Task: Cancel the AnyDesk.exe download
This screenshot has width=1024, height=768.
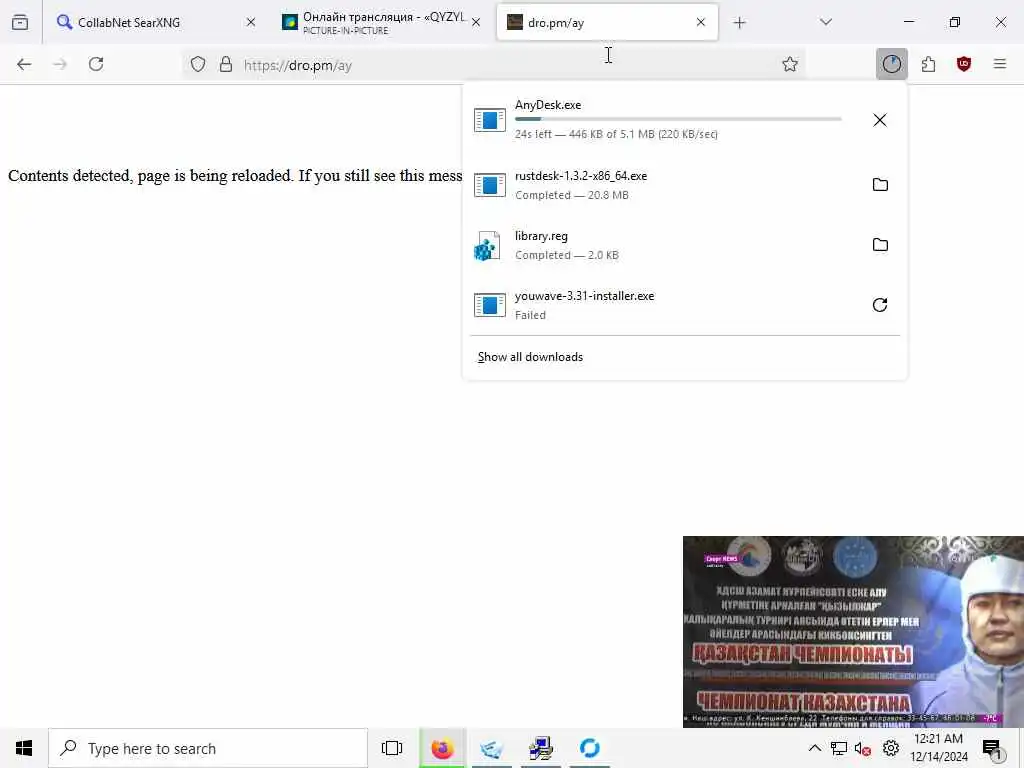Action: (880, 120)
